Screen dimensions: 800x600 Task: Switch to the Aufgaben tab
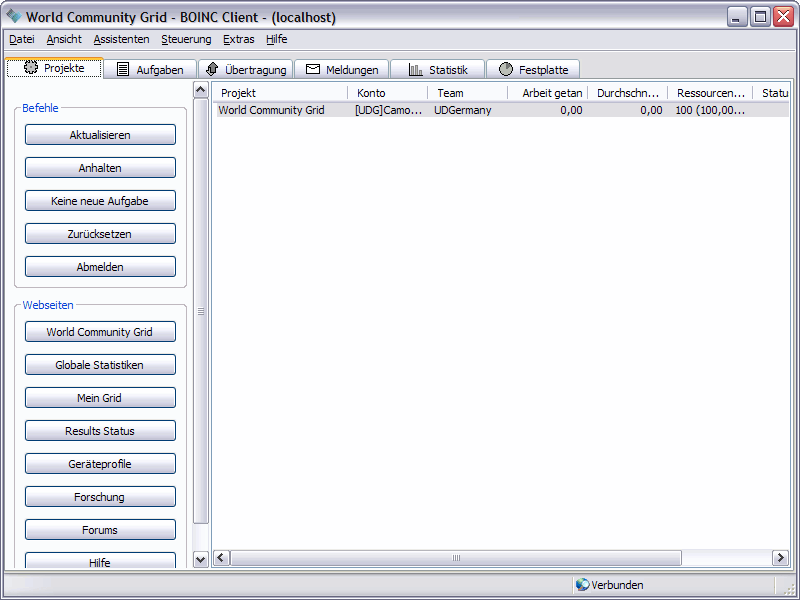tap(151, 69)
